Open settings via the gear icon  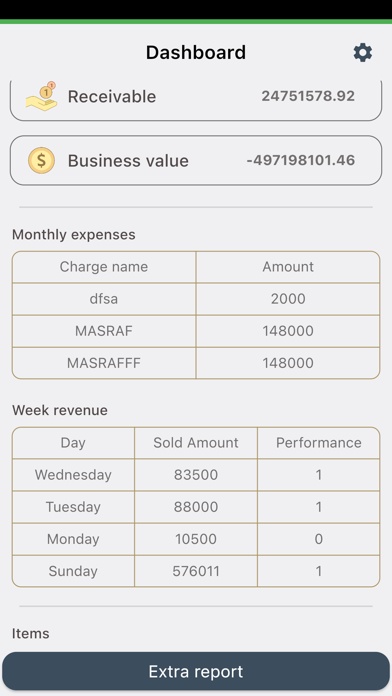pos(363,53)
